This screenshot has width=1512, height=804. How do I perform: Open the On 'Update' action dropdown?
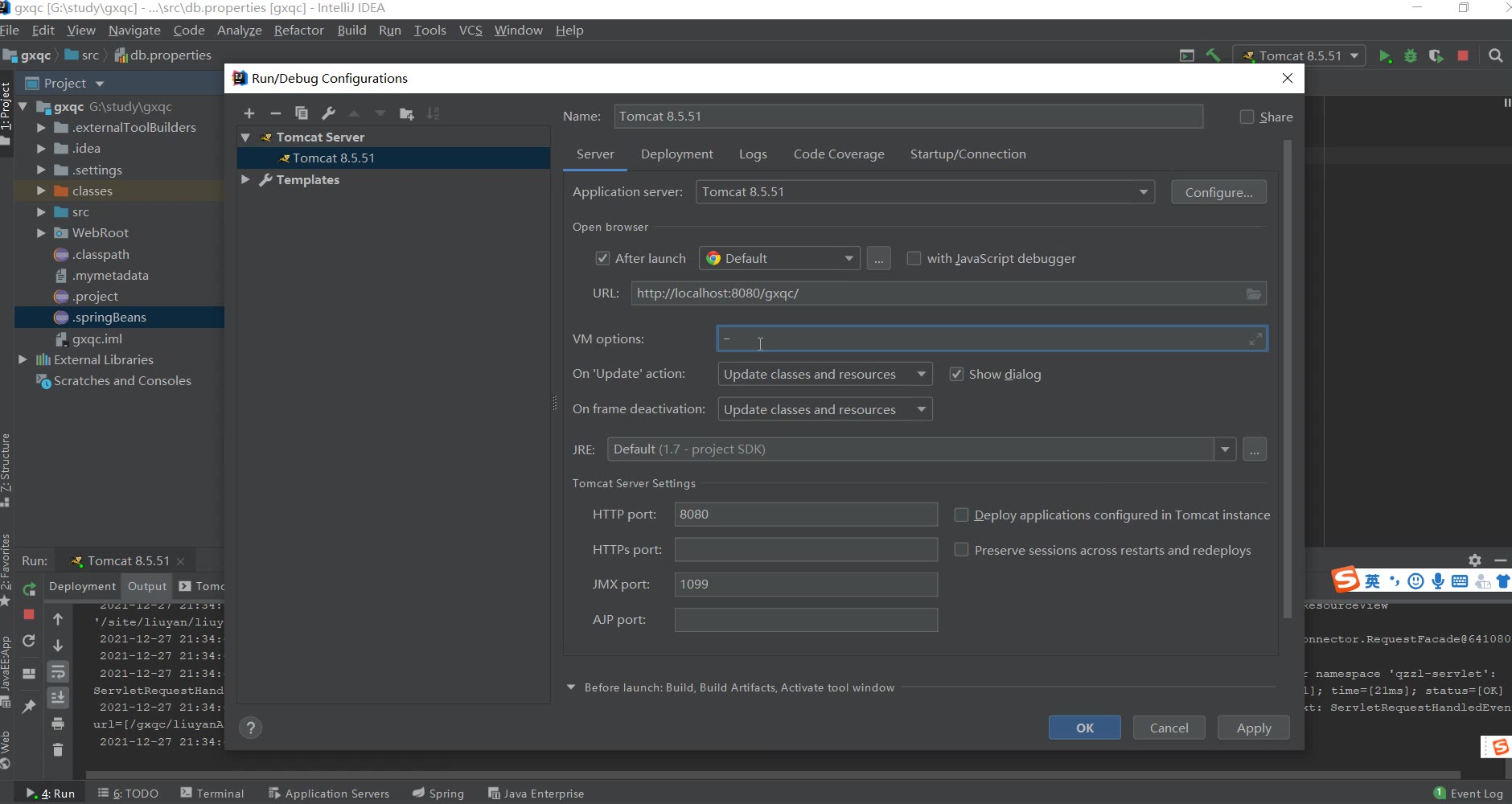[824, 374]
